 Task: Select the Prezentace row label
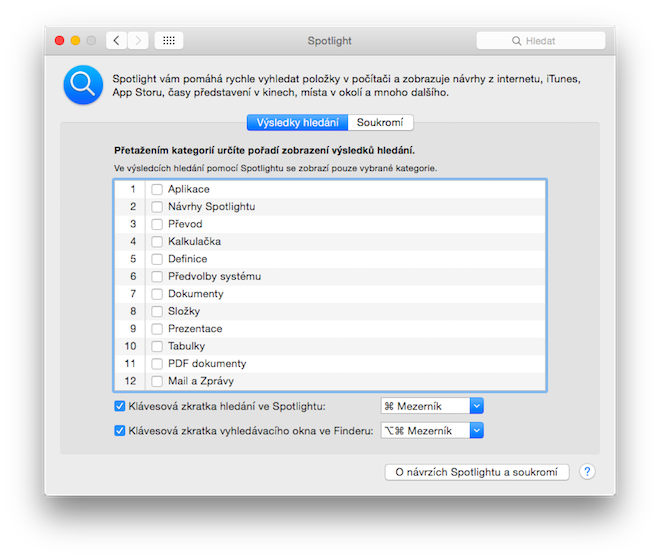coord(195,329)
